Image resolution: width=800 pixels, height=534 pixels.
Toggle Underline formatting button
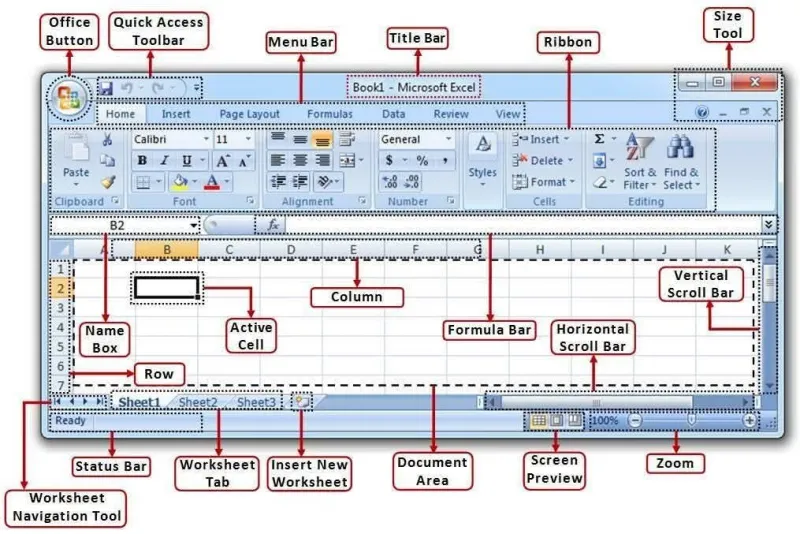(187, 161)
